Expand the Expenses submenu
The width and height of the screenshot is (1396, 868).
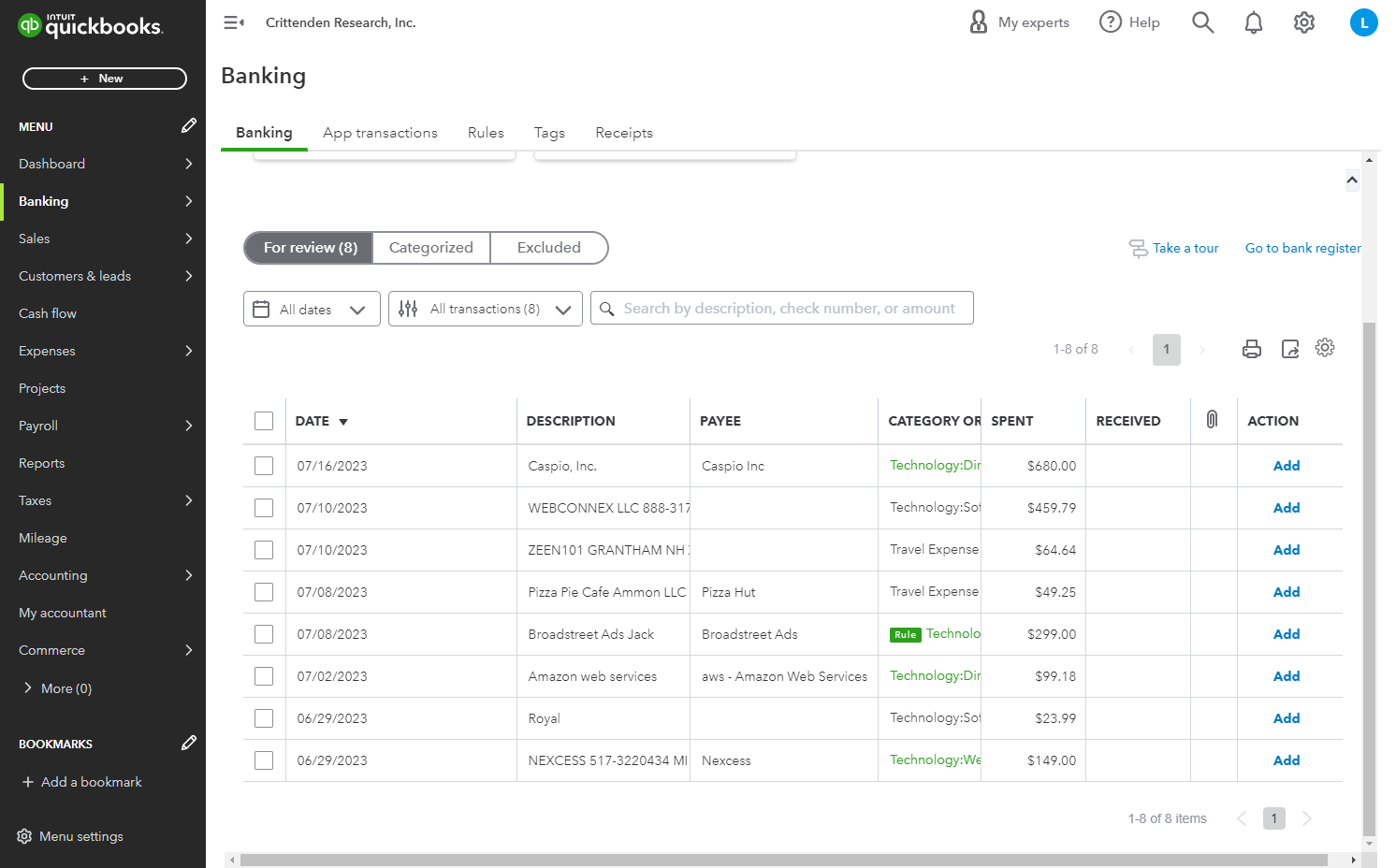click(189, 351)
